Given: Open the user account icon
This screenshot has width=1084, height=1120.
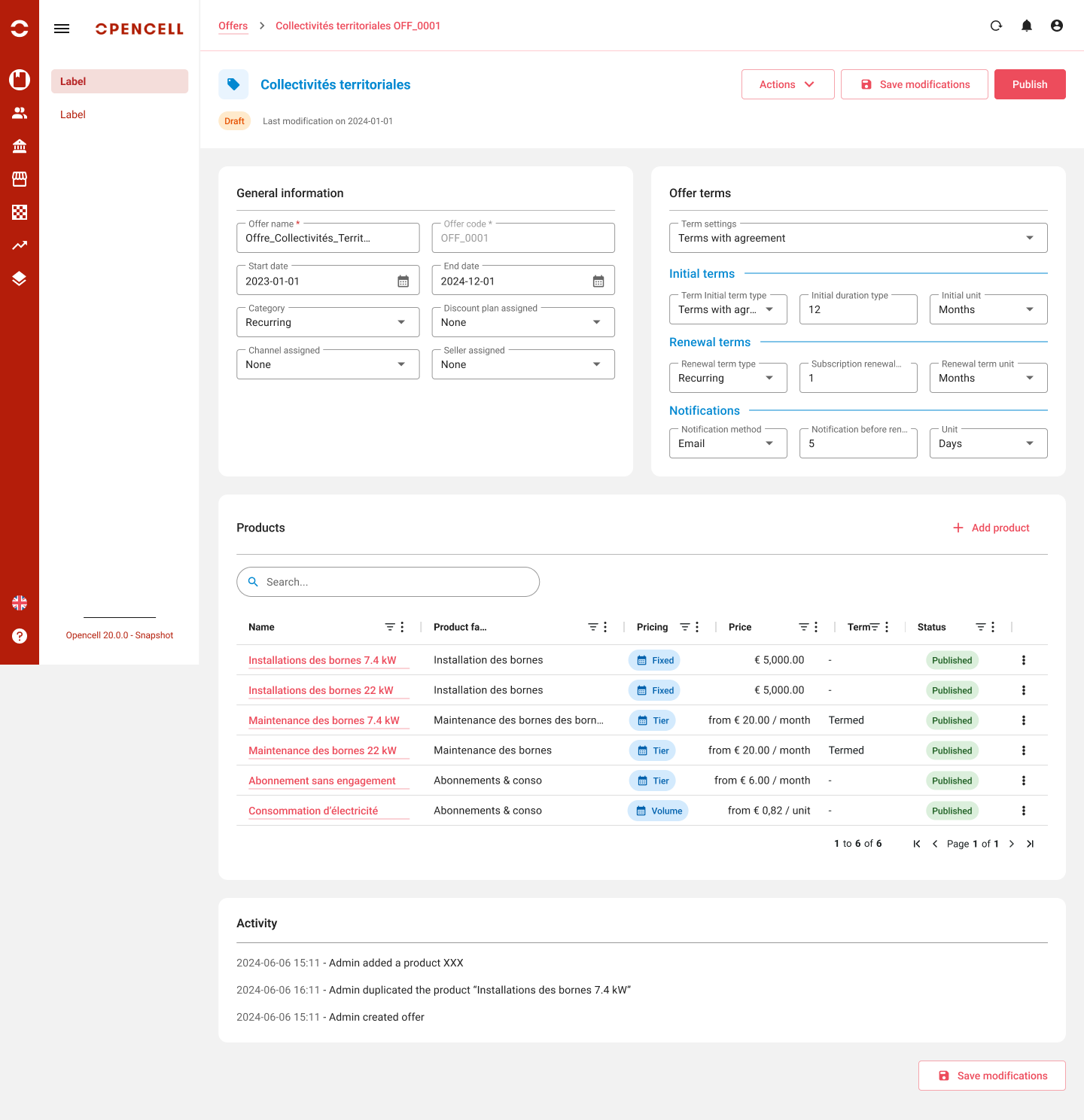Looking at the screenshot, I should click(1057, 26).
